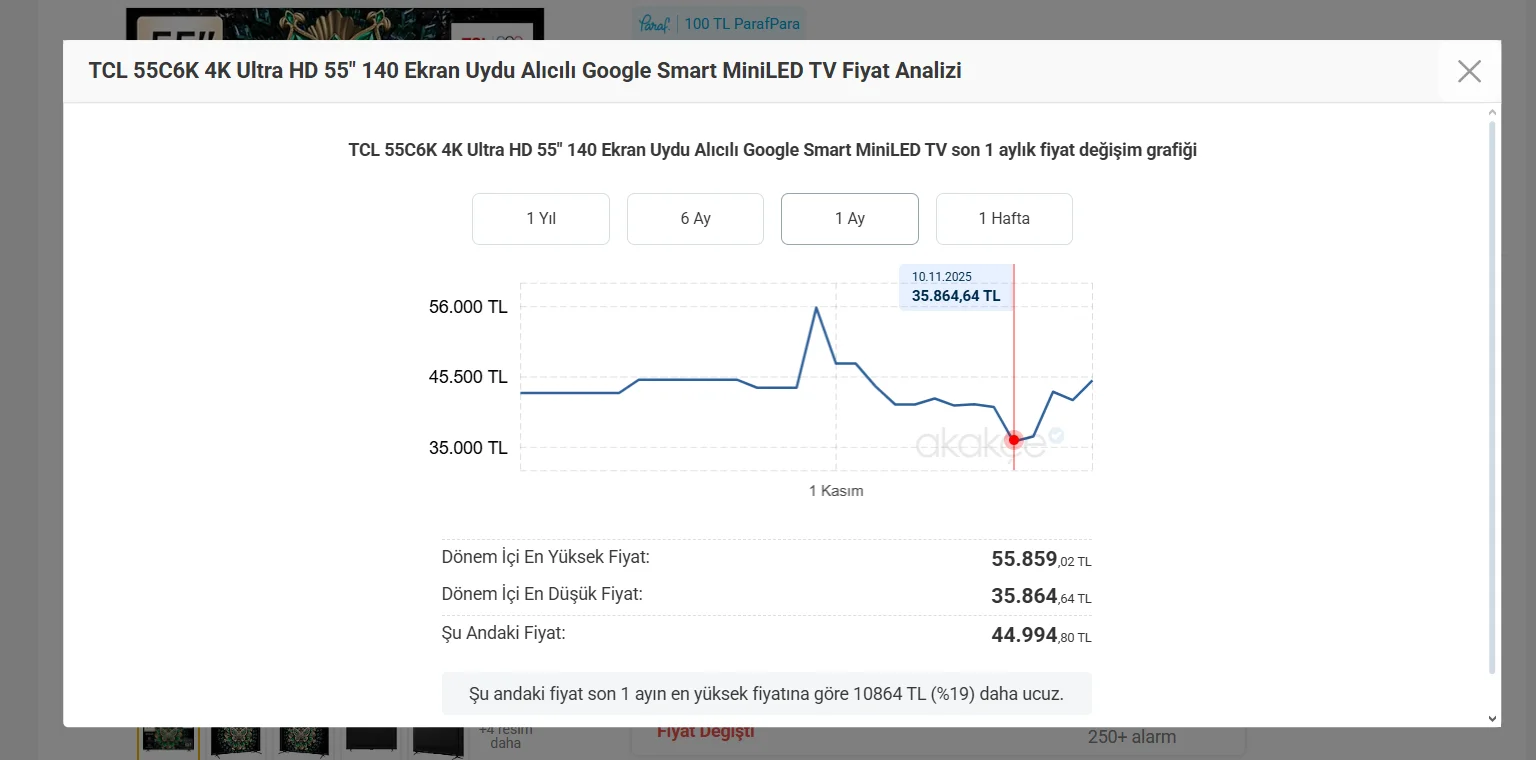Screen dimensions: 1536x760
Task: Click the price peak on the chart line
Action: coord(816,308)
